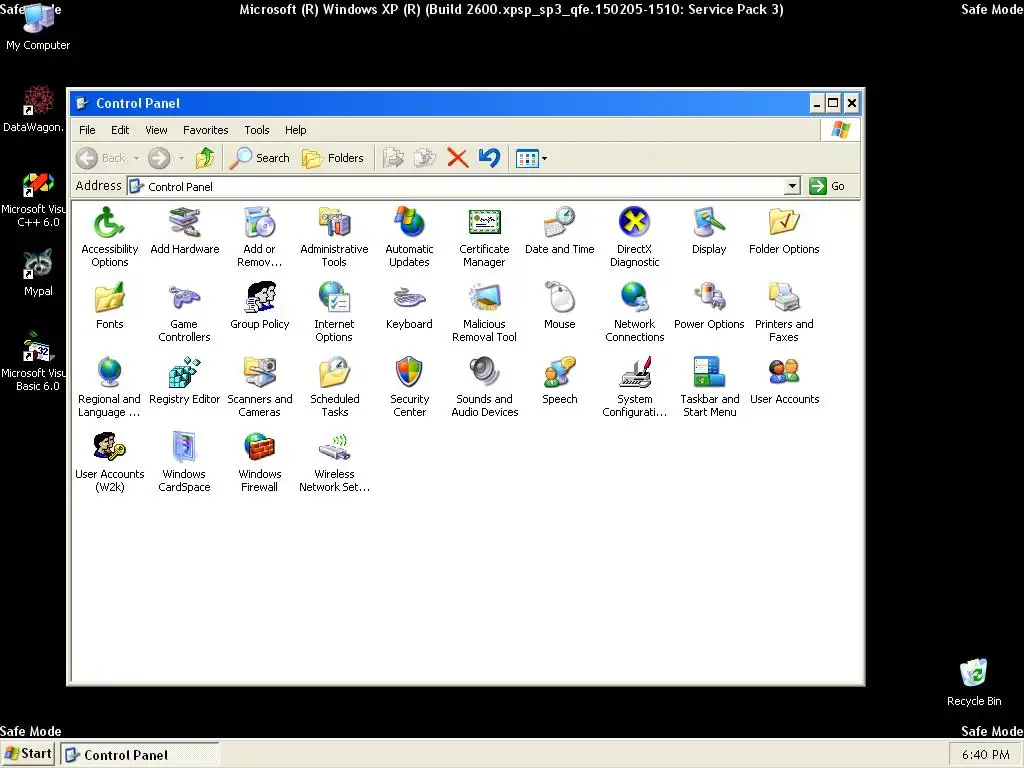Open Accessibility Options applet
The height and width of the screenshot is (768, 1024).
click(x=109, y=223)
